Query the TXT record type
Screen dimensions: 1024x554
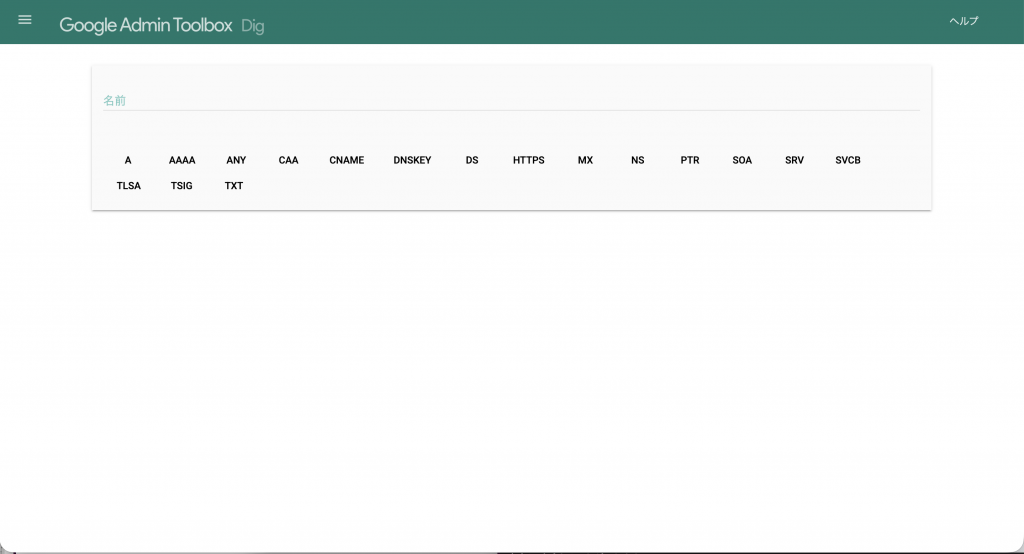click(234, 186)
